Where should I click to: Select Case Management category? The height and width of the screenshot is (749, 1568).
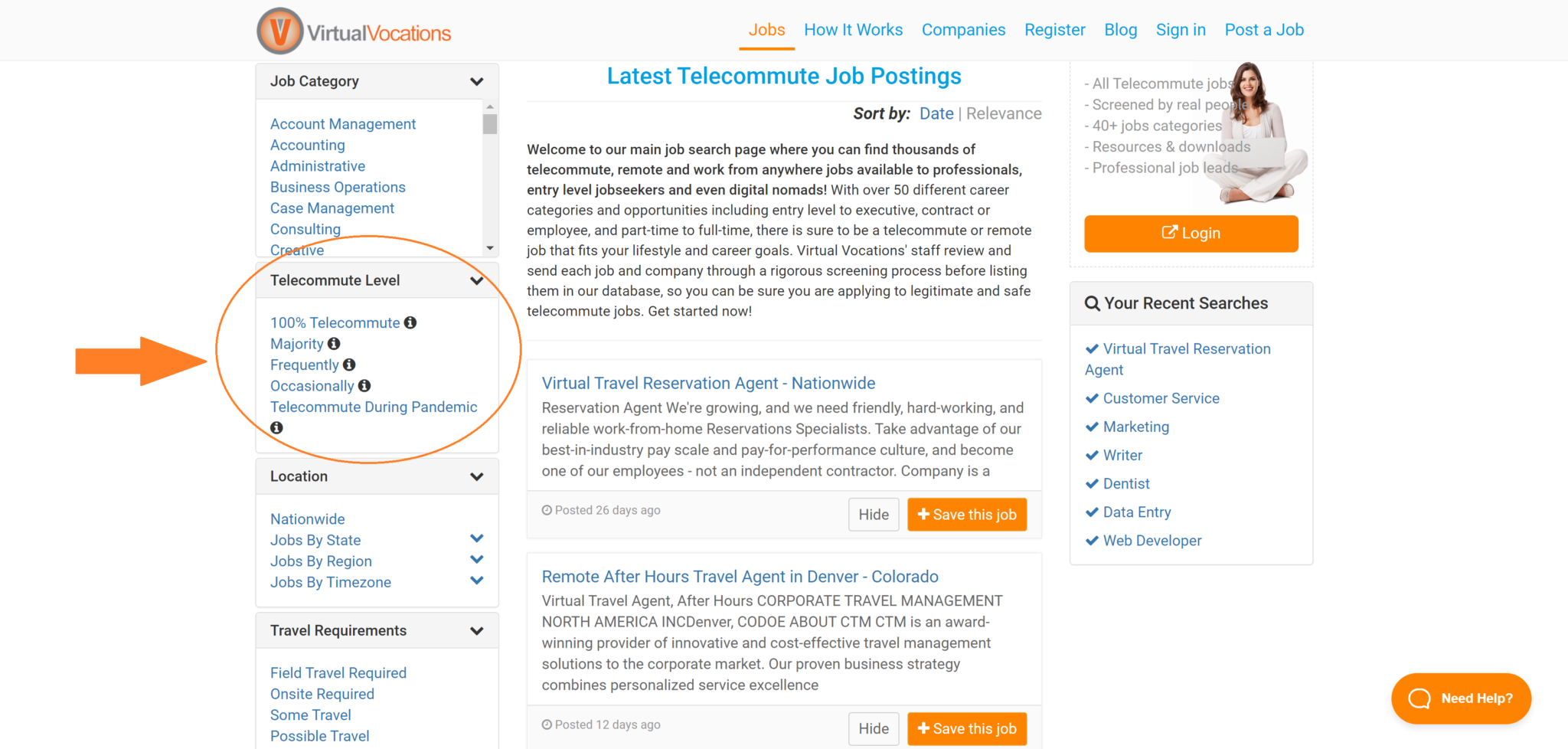pos(332,208)
